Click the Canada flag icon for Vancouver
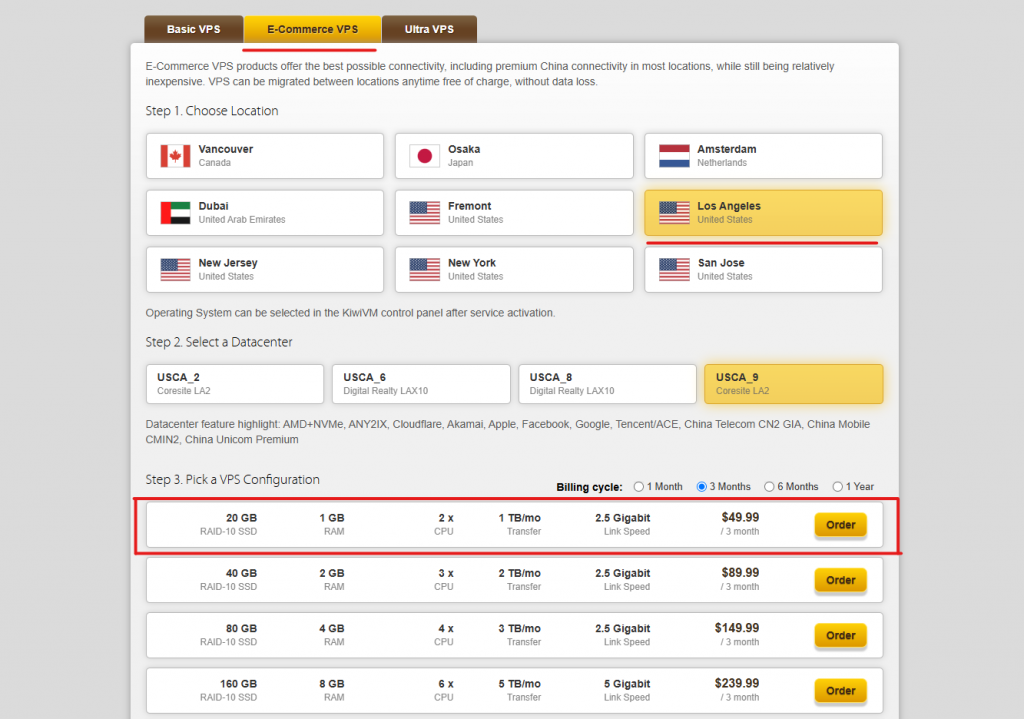 click(175, 156)
